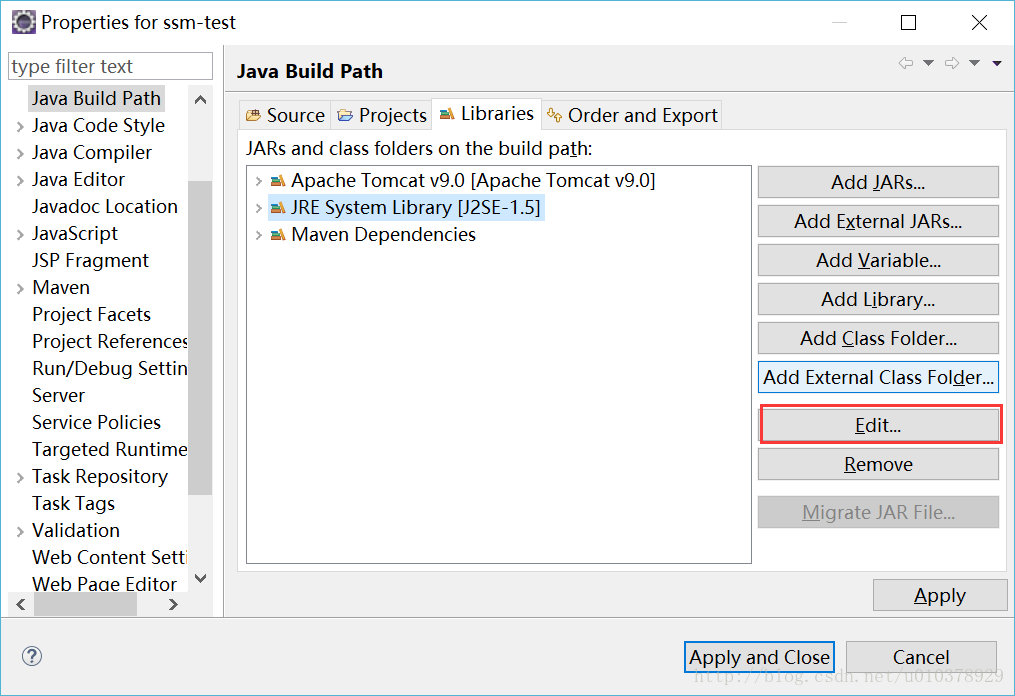Click the sidebar scroll down arrow
Image resolution: width=1015 pixels, height=696 pixels.
tap(201, 578)
